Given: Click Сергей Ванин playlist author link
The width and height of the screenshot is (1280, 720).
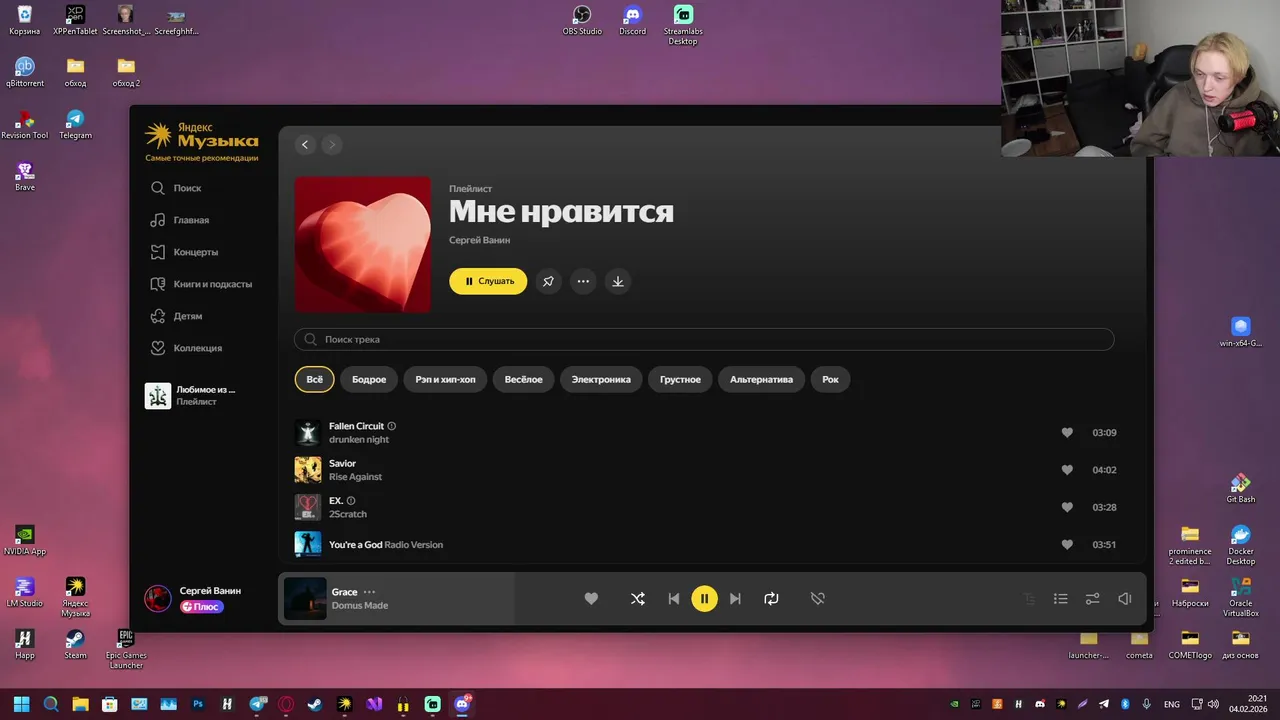Looking at the screenshot, I should tap(479, 240).
